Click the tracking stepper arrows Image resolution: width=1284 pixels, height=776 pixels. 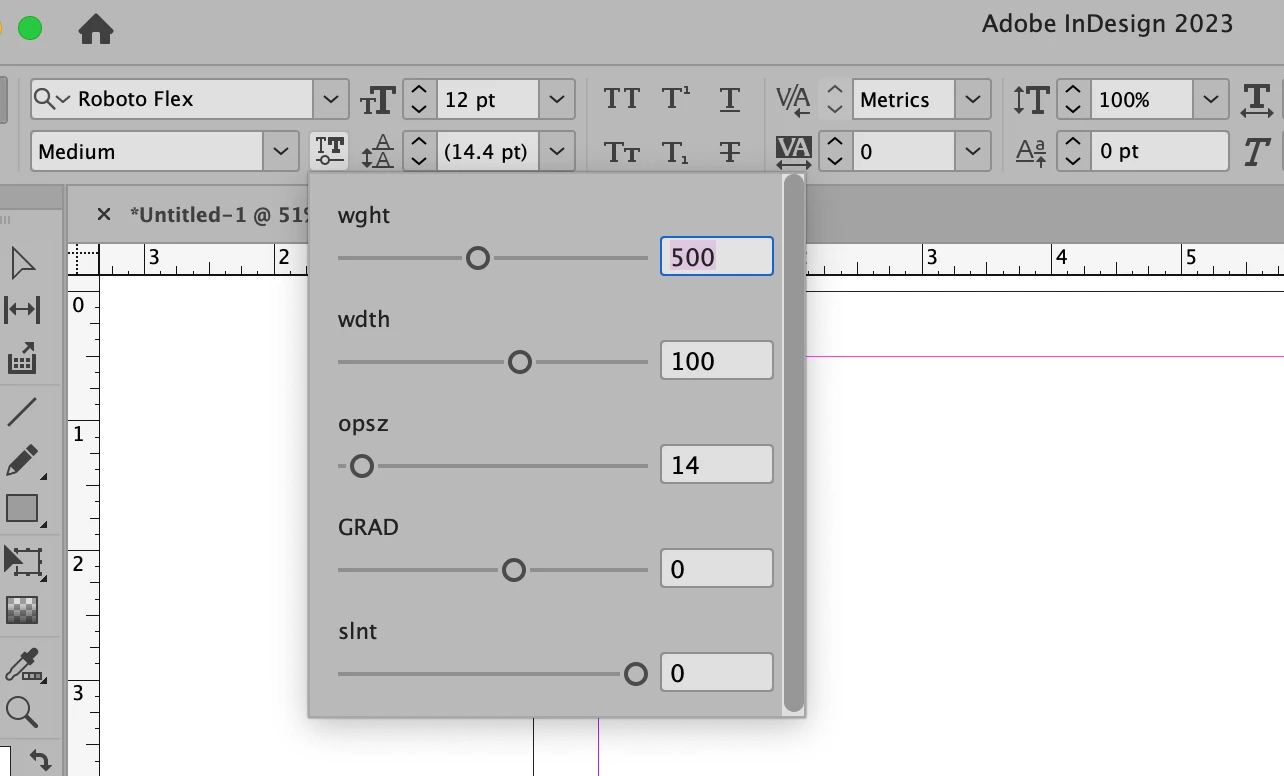tap(835, 152)
